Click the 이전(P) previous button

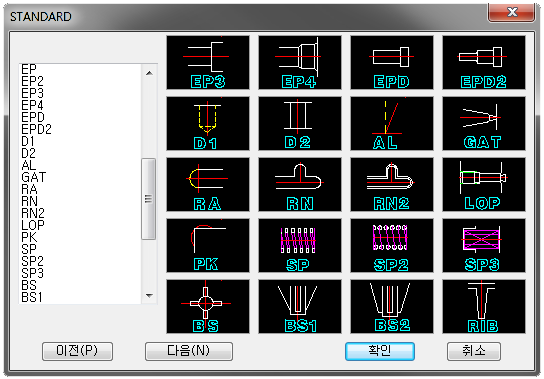click(77, 351)
